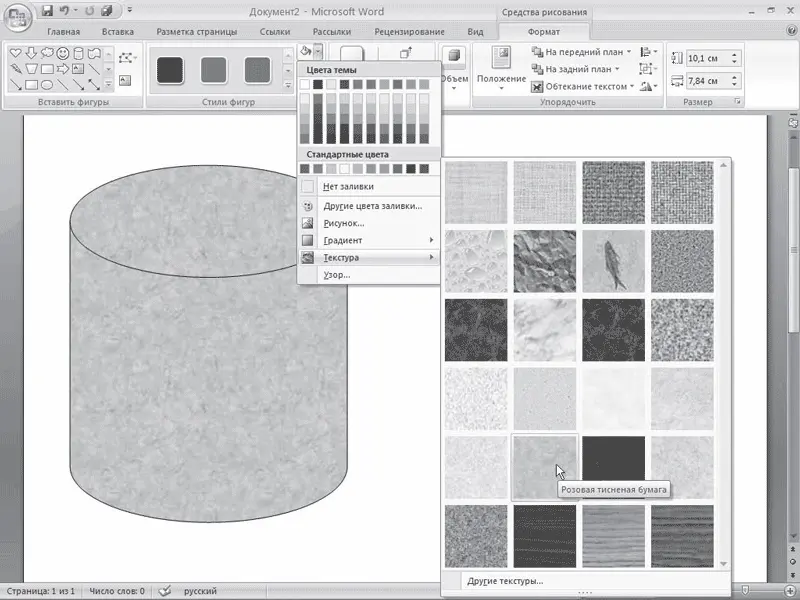Open the Вставка ribbon tab
Viewport: 800px width, 600px height.
click(118, 32)
